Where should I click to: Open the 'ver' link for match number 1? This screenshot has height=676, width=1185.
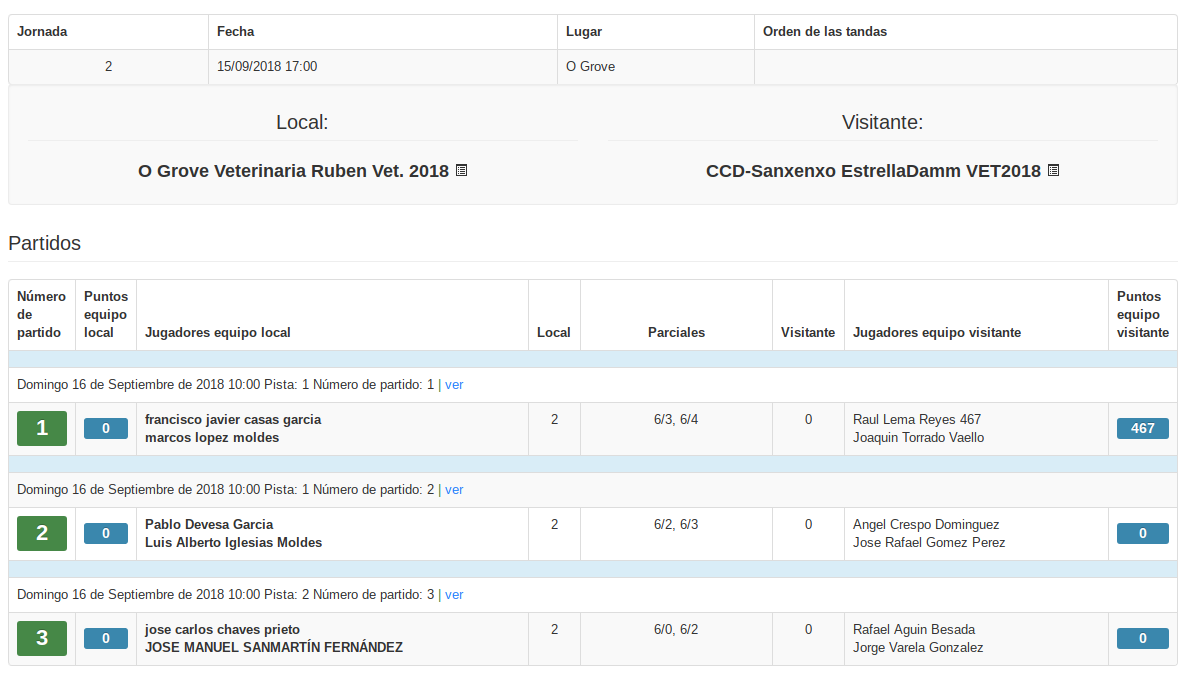[454, 384]
